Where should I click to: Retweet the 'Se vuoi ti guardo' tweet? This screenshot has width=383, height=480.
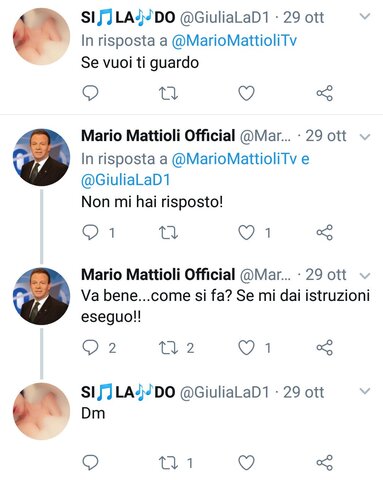point(168,93)
